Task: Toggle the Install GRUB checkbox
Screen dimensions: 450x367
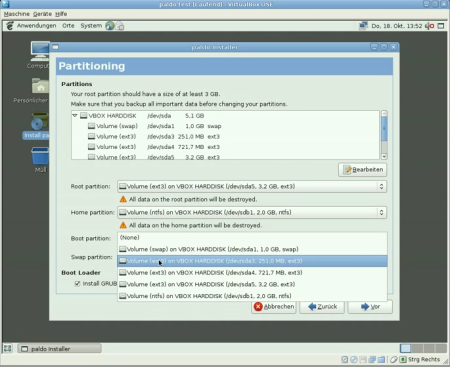Action: 78,284
